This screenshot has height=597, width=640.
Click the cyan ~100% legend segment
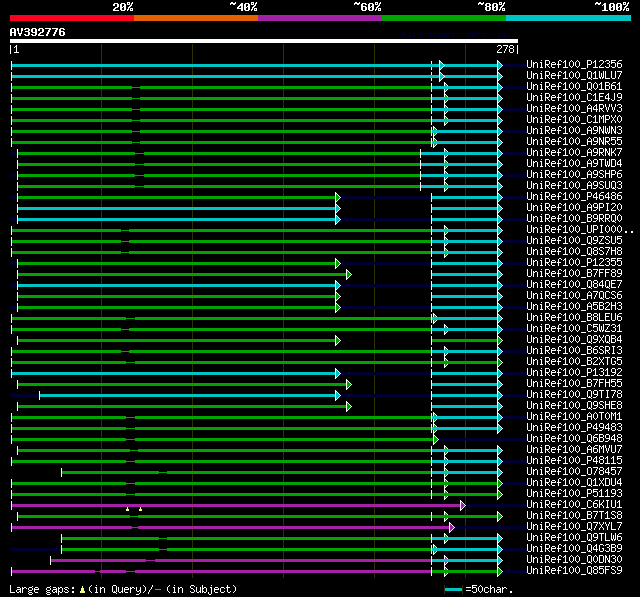568,18
